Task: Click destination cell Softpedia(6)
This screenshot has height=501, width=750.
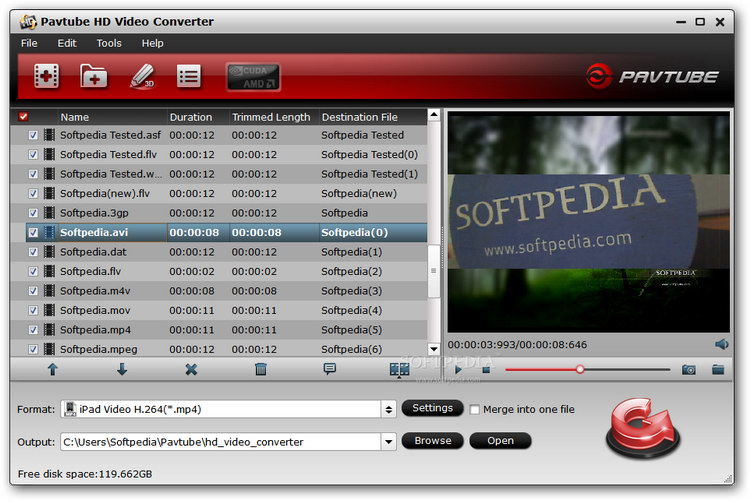Action: coord(352,349)
